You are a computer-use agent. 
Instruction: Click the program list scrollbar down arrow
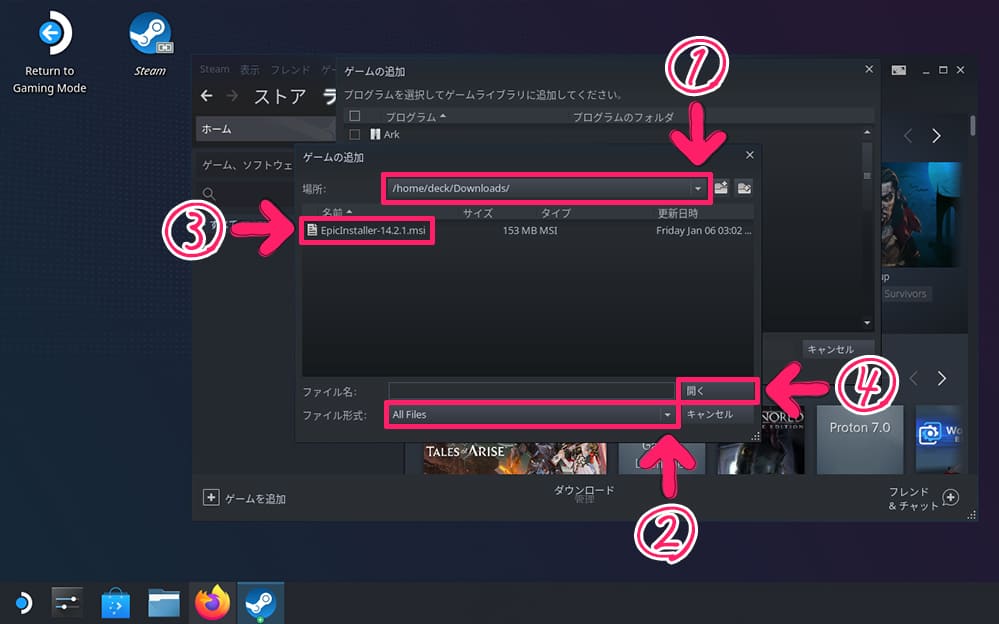click(867, 323)
